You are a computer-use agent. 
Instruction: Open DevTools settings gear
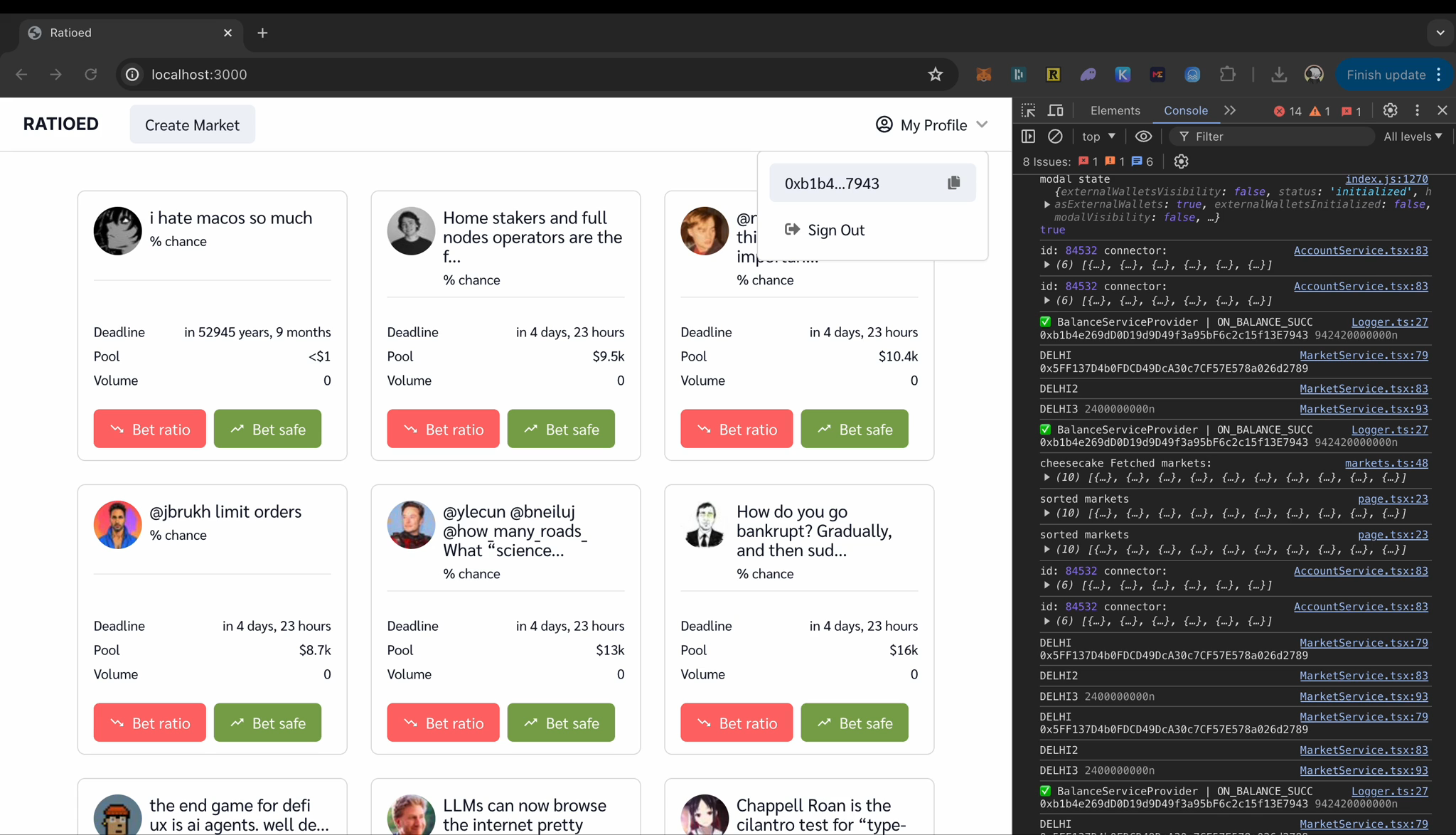(1390, 110)
